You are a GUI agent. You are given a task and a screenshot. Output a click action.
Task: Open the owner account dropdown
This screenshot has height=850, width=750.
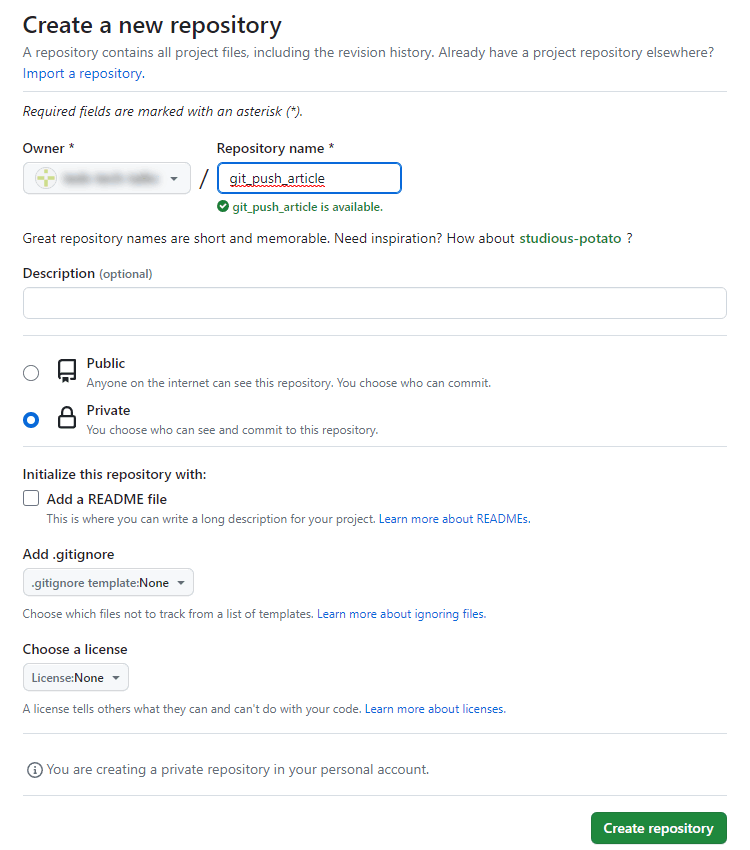click(106, 177)
